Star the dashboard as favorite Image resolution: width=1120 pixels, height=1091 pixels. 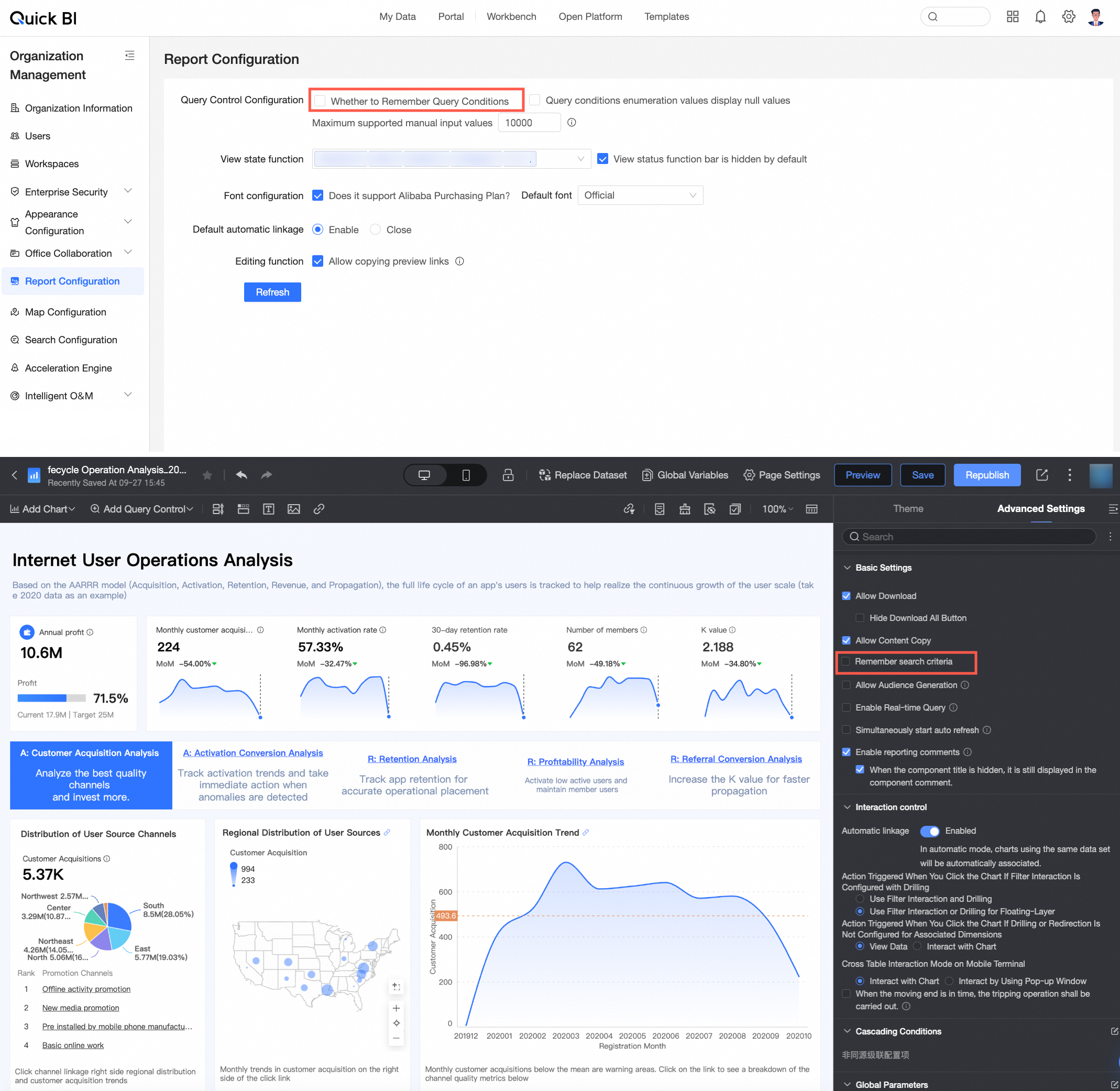point(207,475)
